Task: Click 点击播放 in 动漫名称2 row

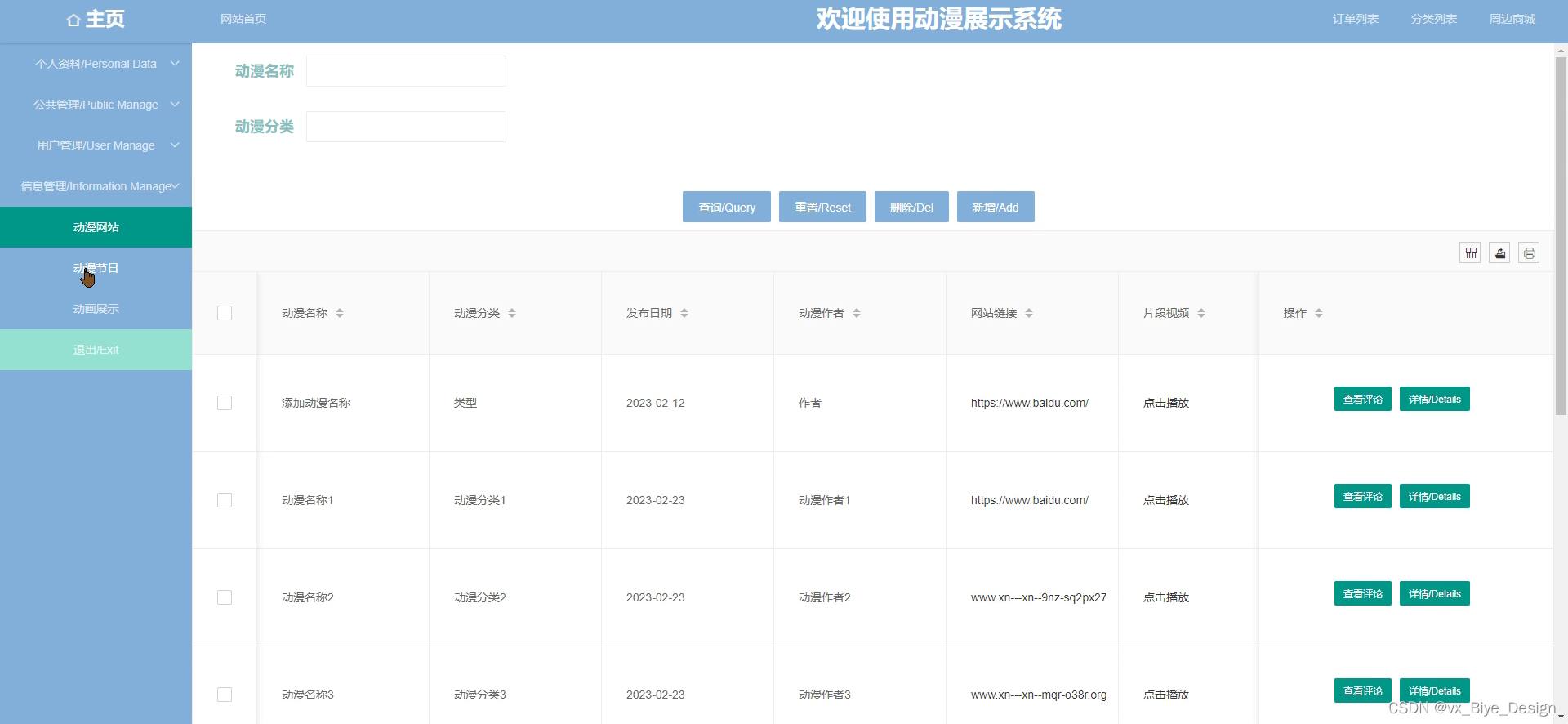Action: coord(1166,597)
